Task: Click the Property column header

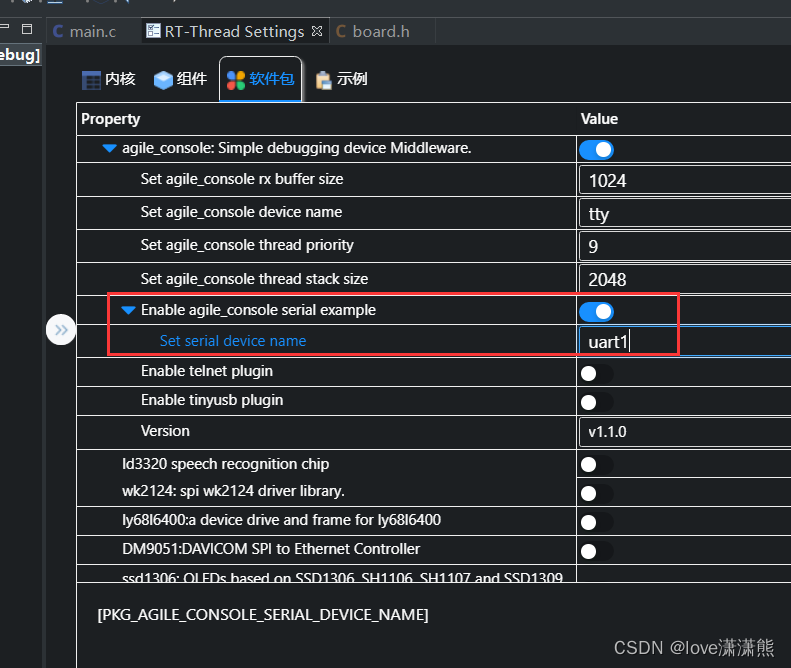Action: pos(326,119)
